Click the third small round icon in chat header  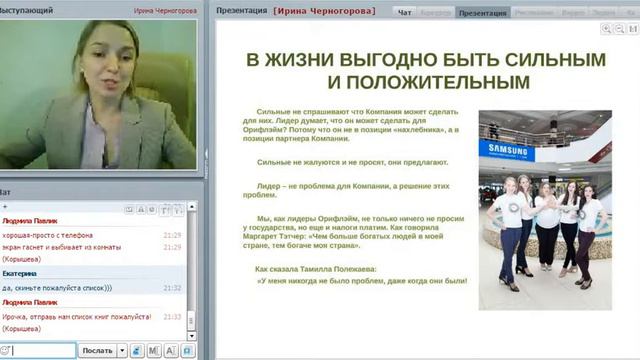point(152,209)
